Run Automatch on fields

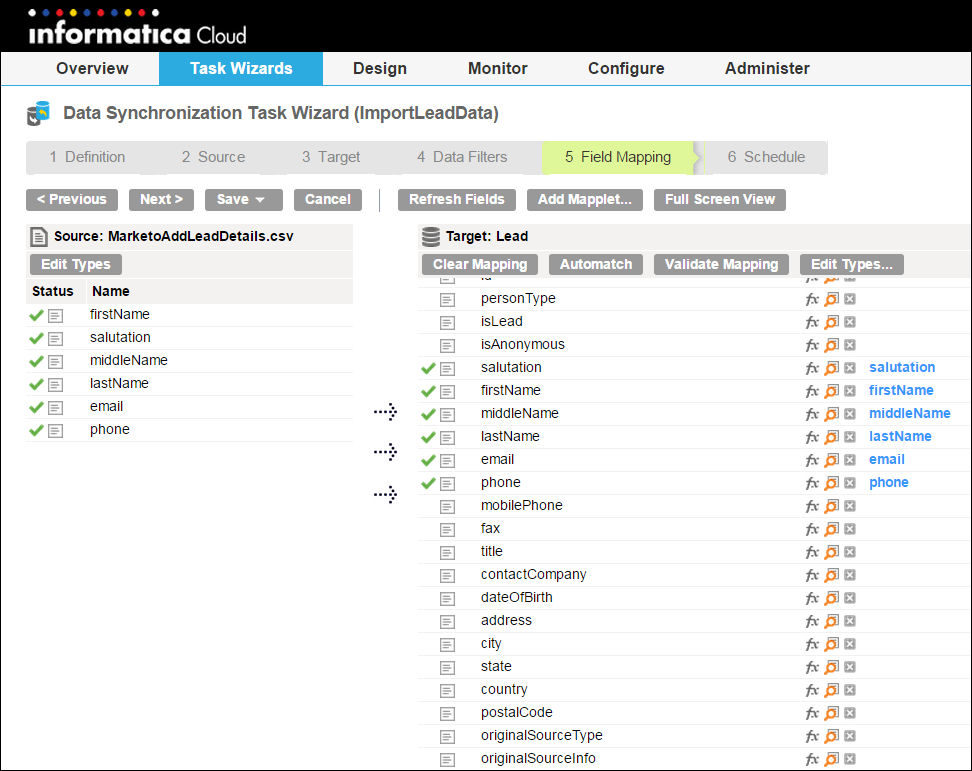(596, 265)
